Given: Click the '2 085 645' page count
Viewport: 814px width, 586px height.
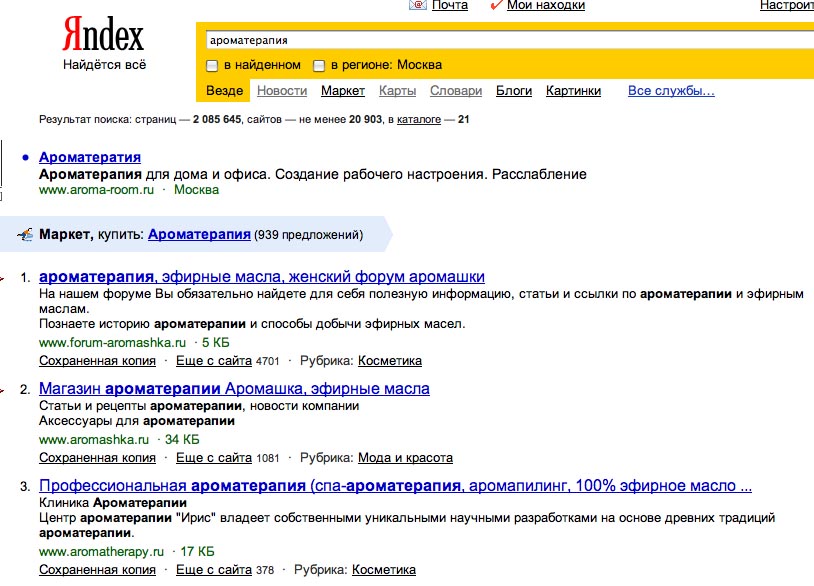Looking at the screenshot, I should pos(217,119).
